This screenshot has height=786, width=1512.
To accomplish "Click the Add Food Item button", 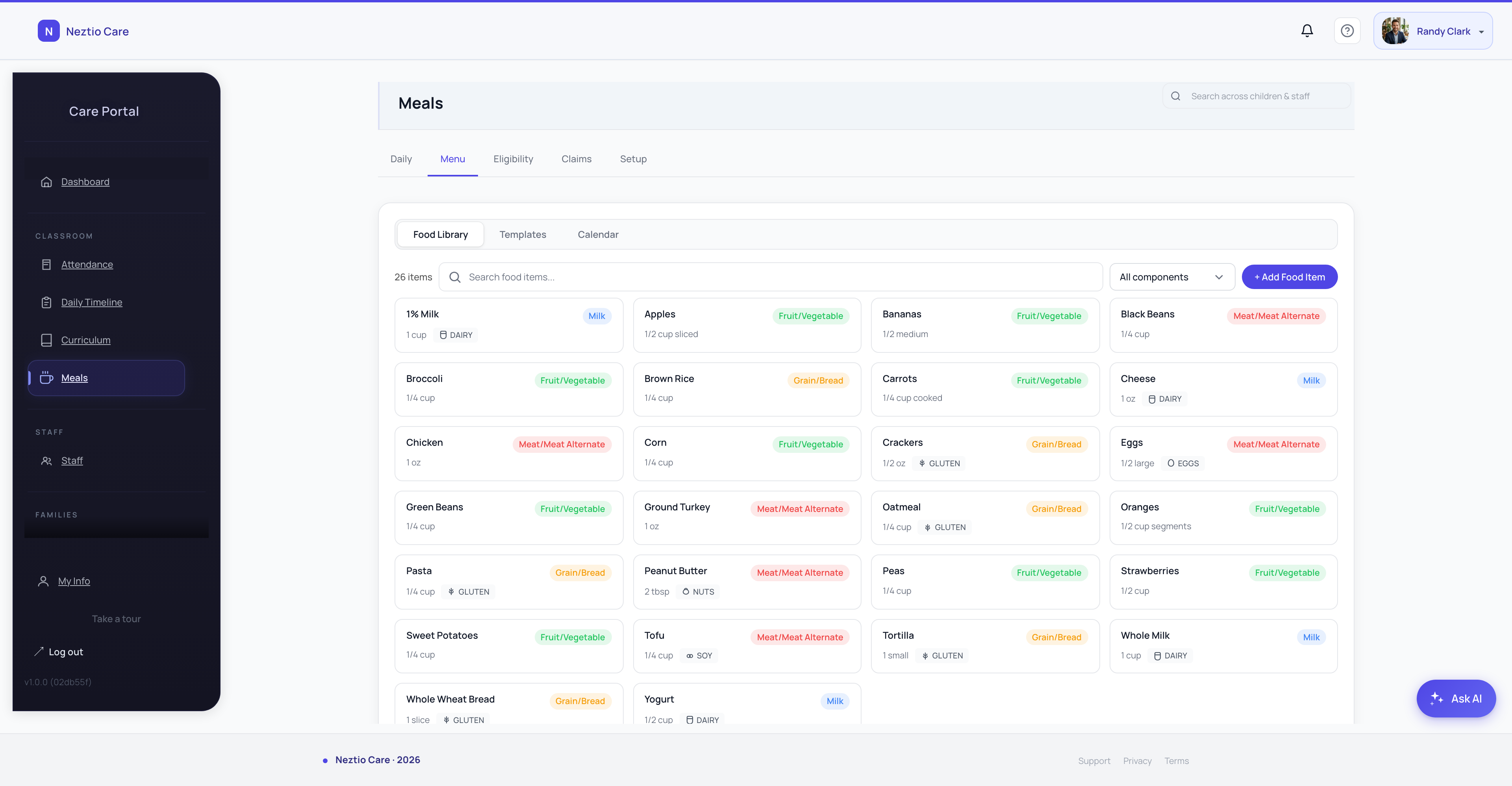I will point(1289,277).
